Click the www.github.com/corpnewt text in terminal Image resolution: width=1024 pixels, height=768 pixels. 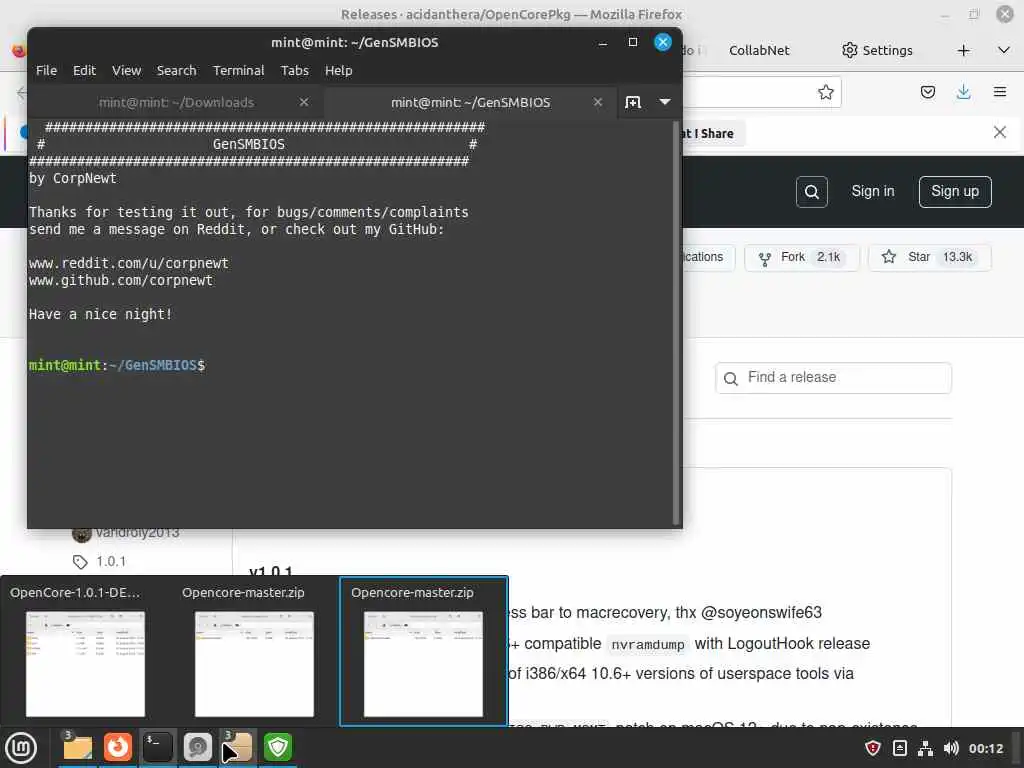(121, 280)
